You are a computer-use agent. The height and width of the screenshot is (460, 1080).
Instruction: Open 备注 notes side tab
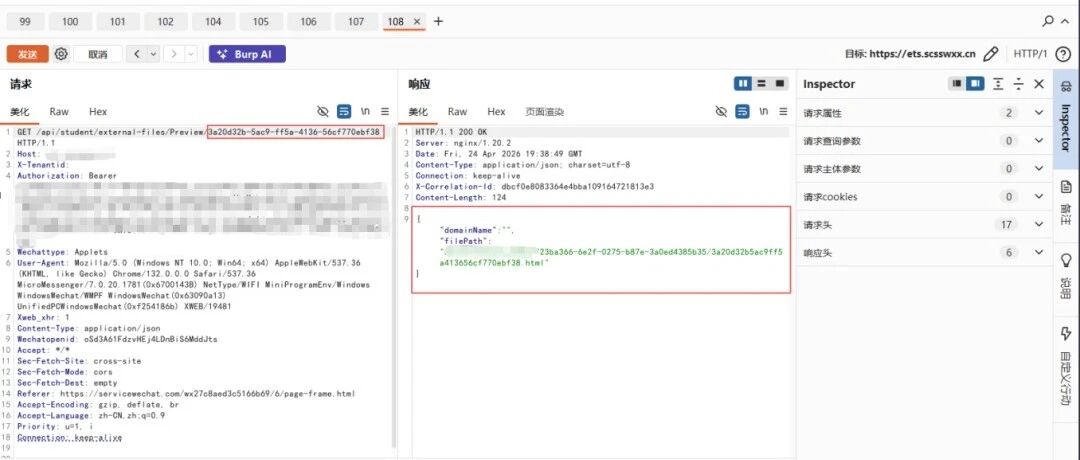(1066, 202)
